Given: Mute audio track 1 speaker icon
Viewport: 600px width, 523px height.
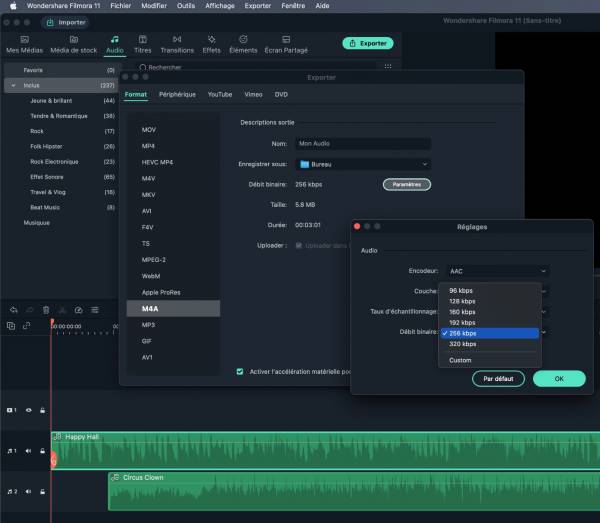Looking at the screenshot, I should click(x=28, y=451).
